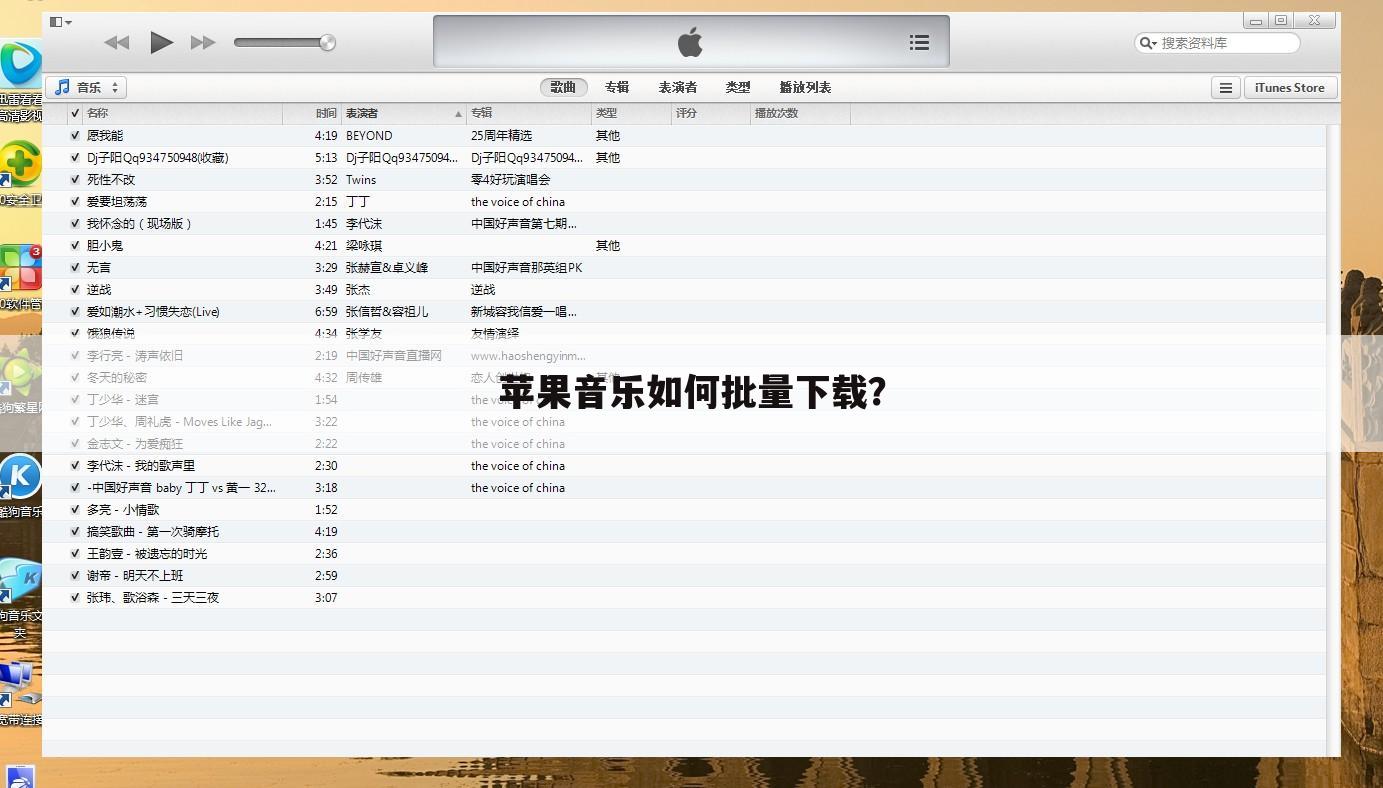This screenshot has width=1383, height=788.
Task: Click the list view icon beside iTunes Store
Action: click(x=1225, y=87)
